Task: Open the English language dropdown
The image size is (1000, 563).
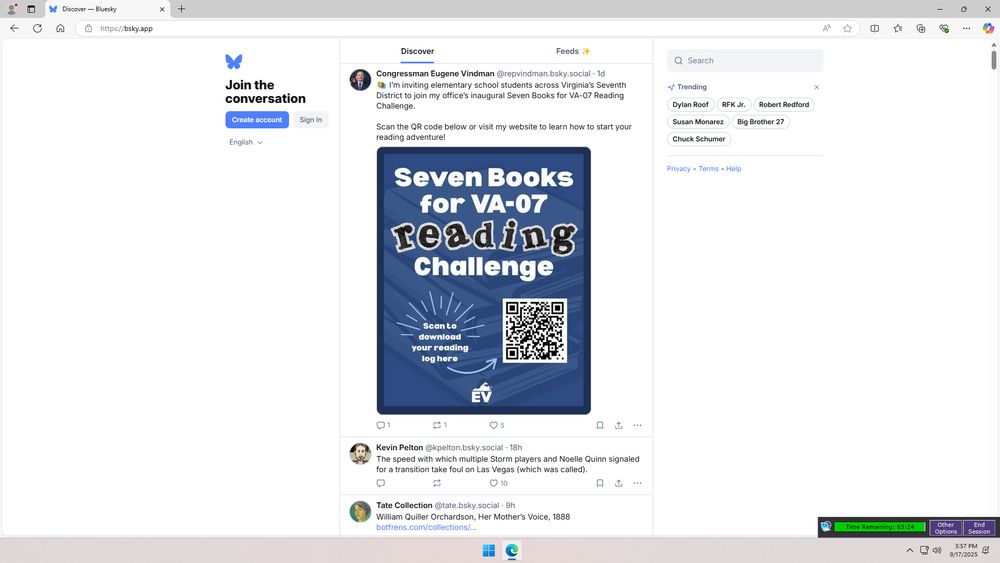Action: [x=246, y=142]
